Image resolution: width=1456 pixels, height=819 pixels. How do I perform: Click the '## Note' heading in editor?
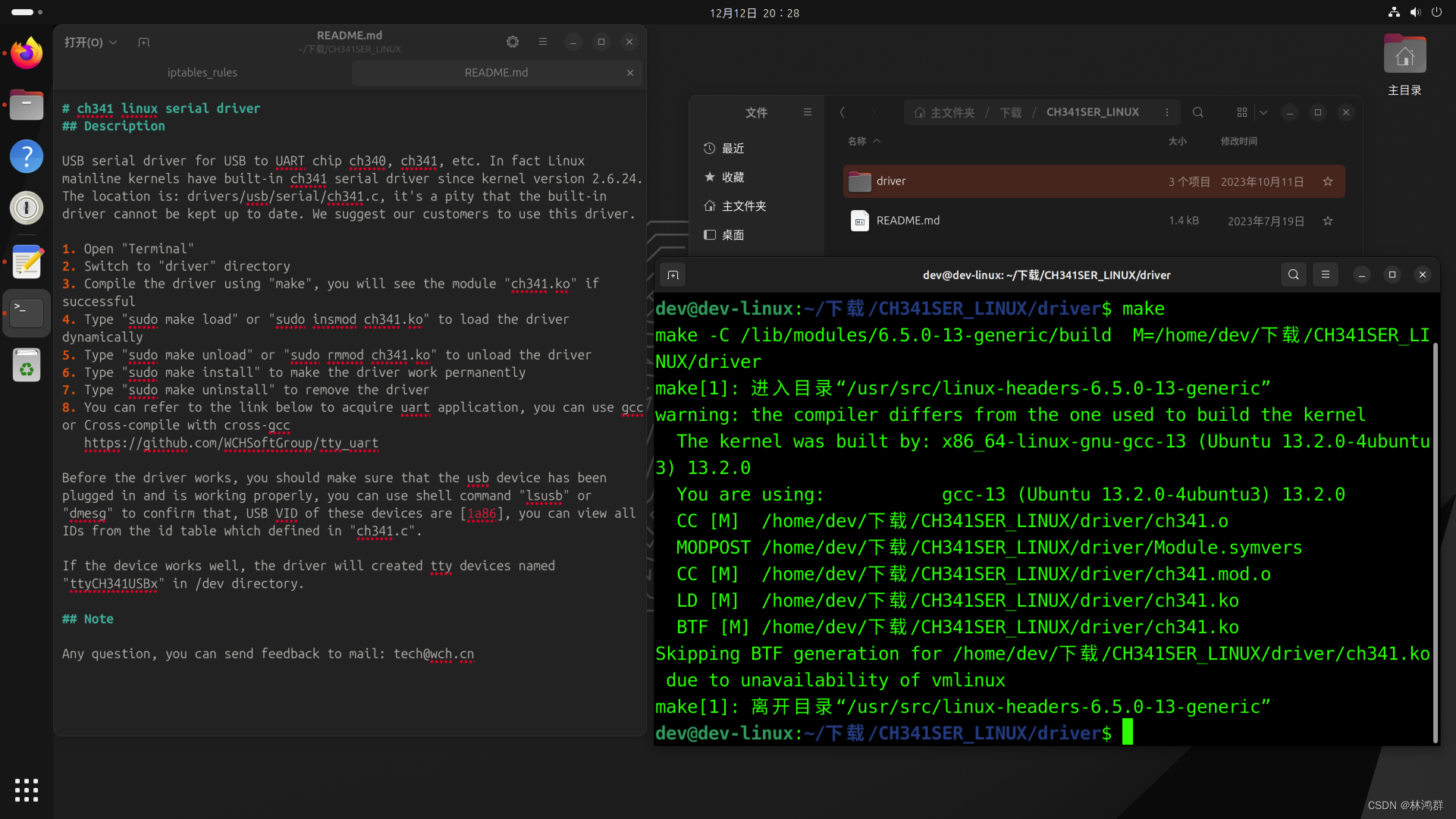88,619
